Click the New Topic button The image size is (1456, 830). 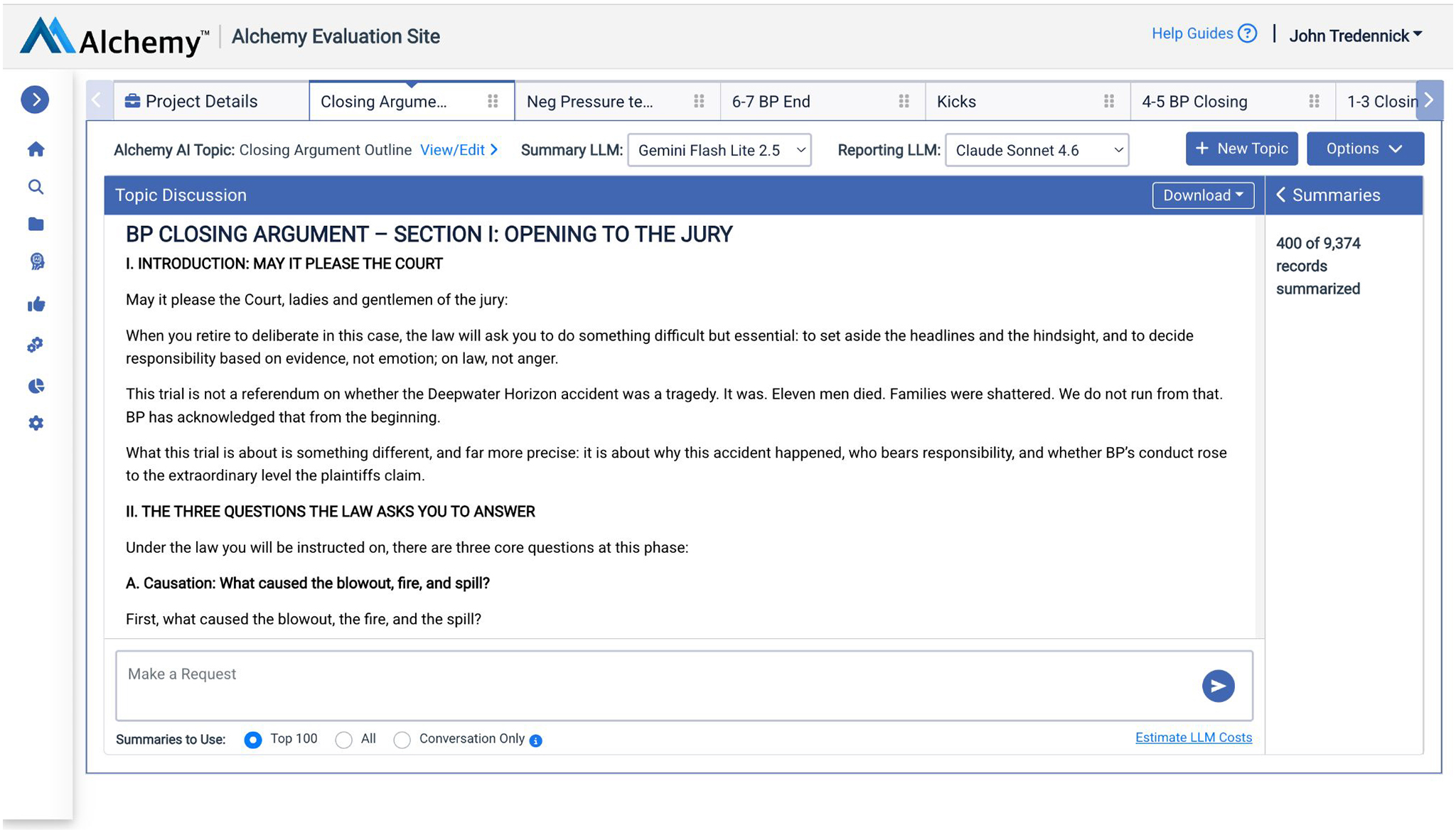[1241, 149]
